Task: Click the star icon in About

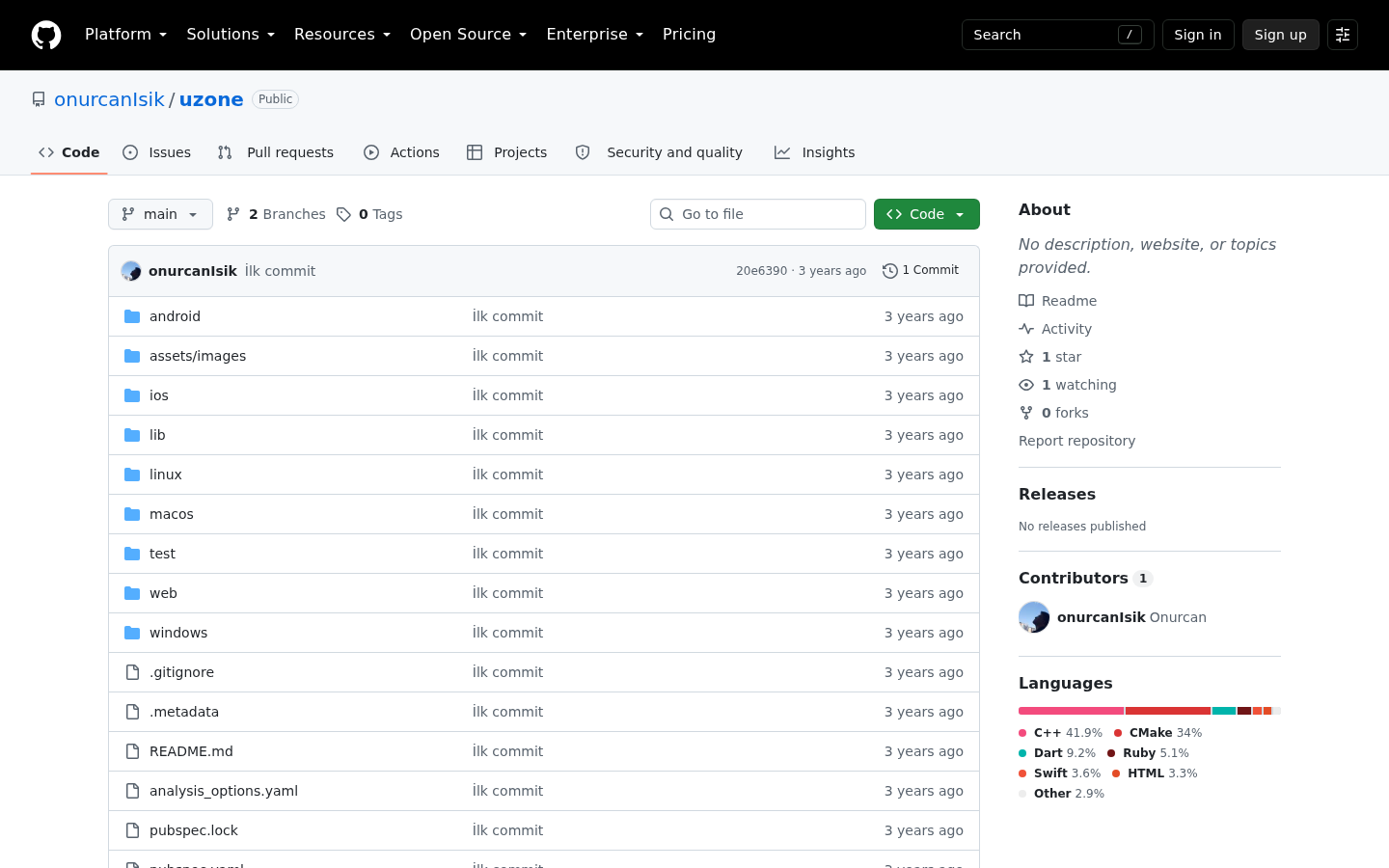Action: point(1026,357)
